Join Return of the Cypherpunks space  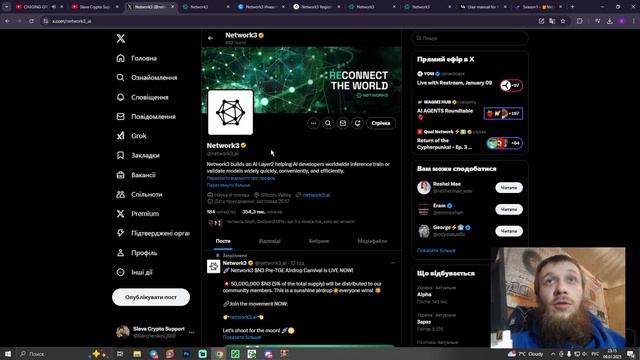[469, 141]
